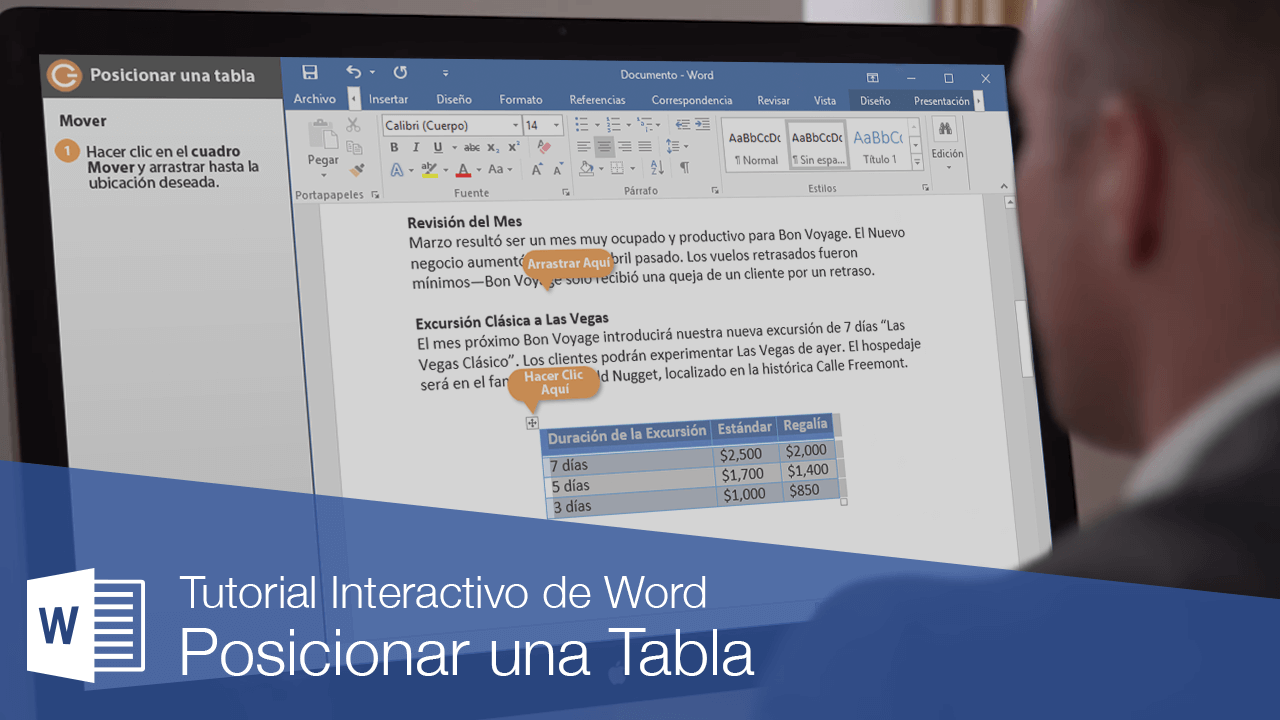Open the Insertar tab
1280x720 pixels.
[388, 99]
